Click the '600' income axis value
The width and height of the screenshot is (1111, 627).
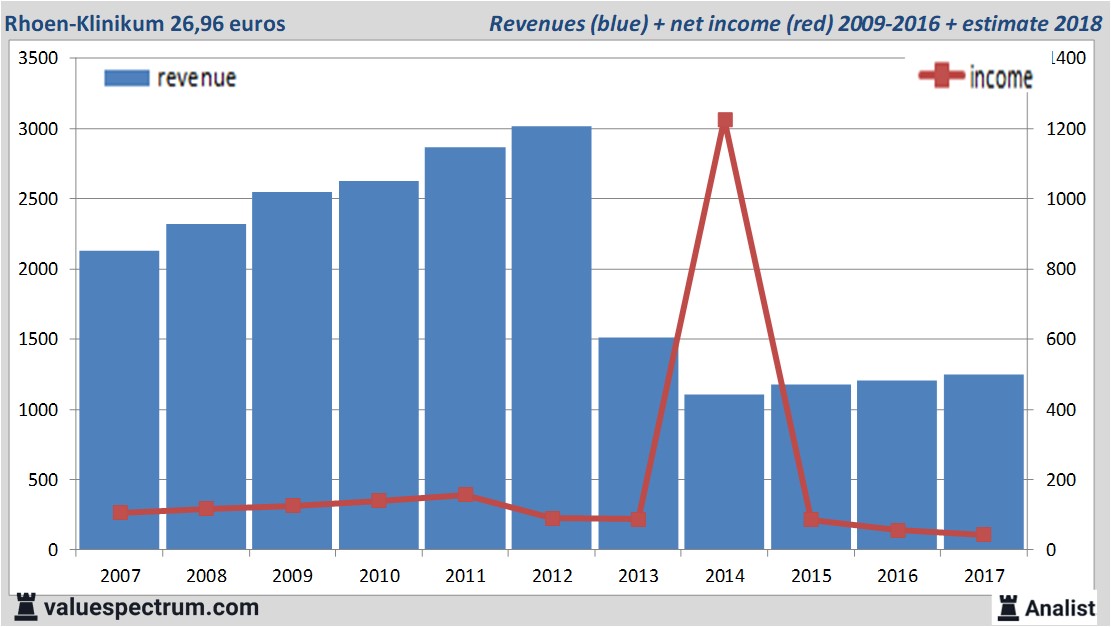coord(1061,339)
